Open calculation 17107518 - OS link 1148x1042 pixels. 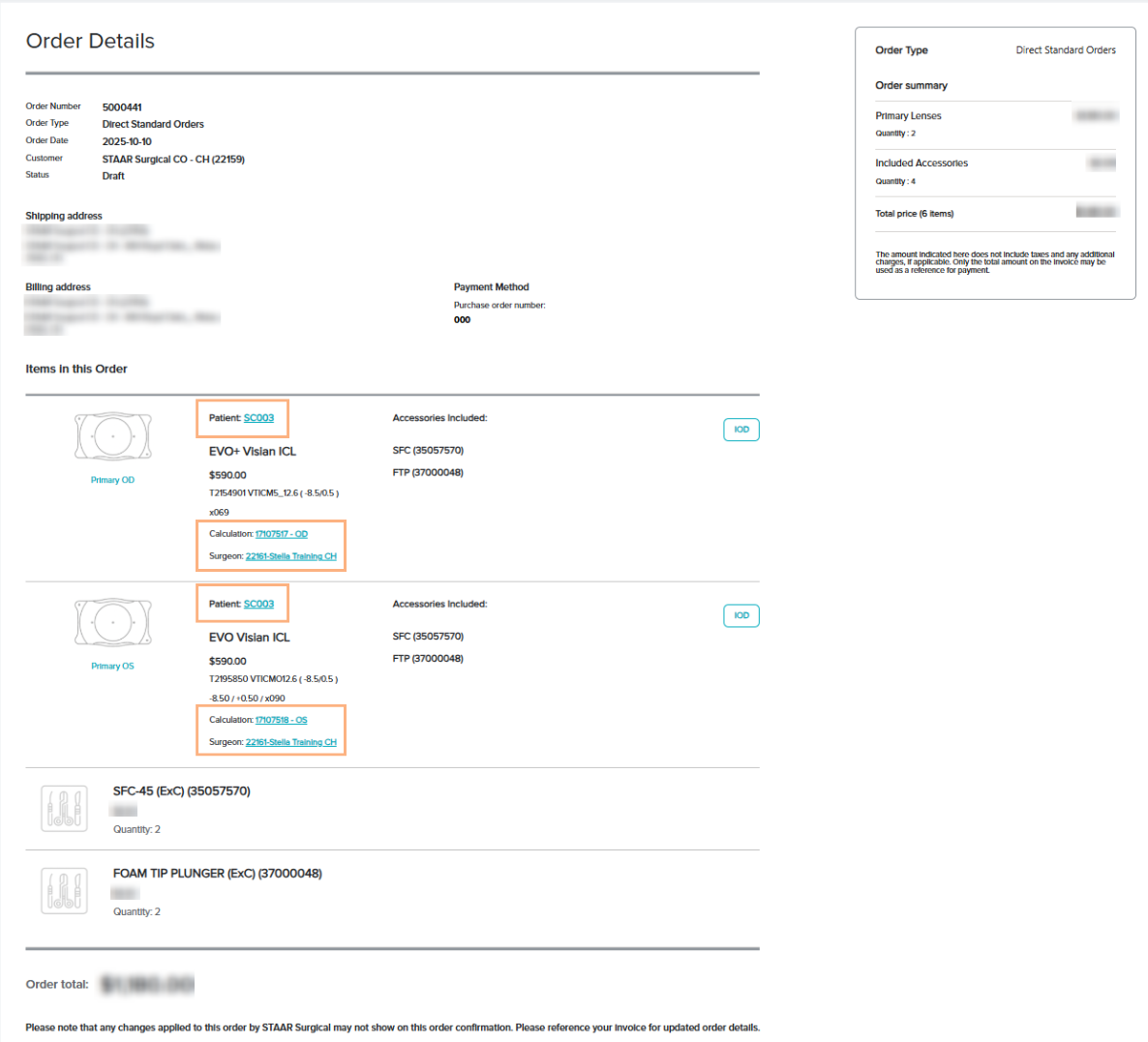click(281, 720)
